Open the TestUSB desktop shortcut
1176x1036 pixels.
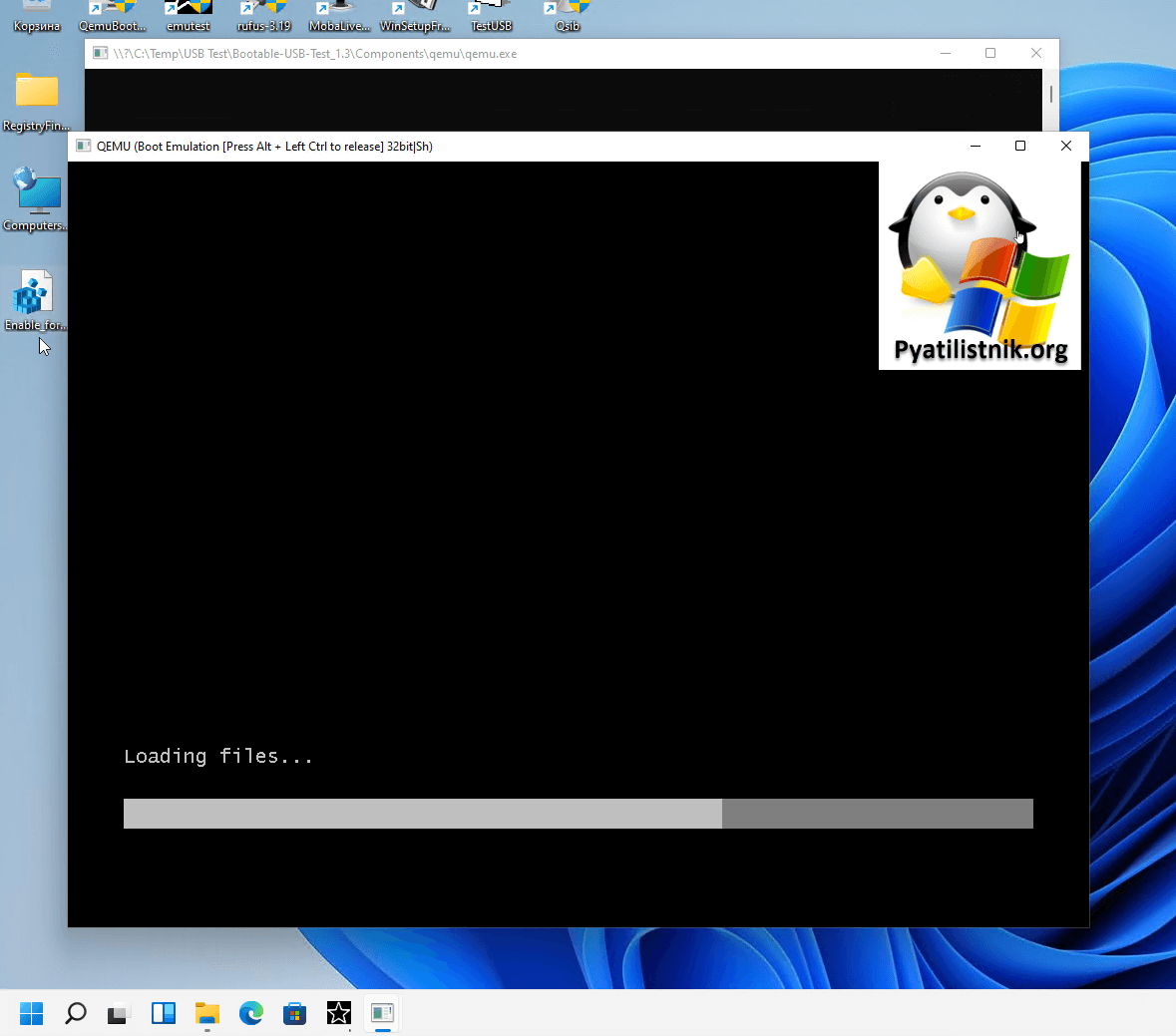pyautogui.click(x=491, y=17)
